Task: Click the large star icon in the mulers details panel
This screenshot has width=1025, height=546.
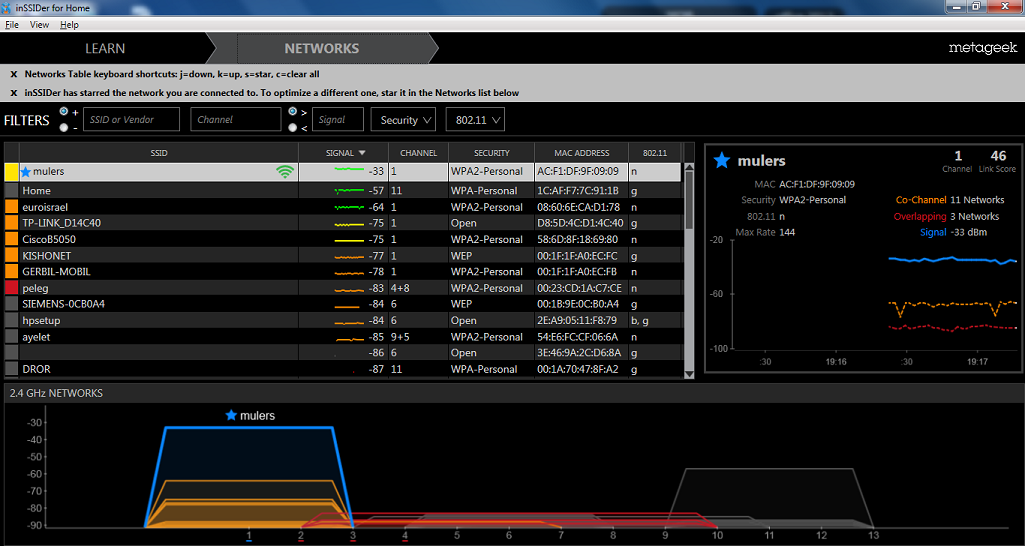Action: tap(722, 160)
